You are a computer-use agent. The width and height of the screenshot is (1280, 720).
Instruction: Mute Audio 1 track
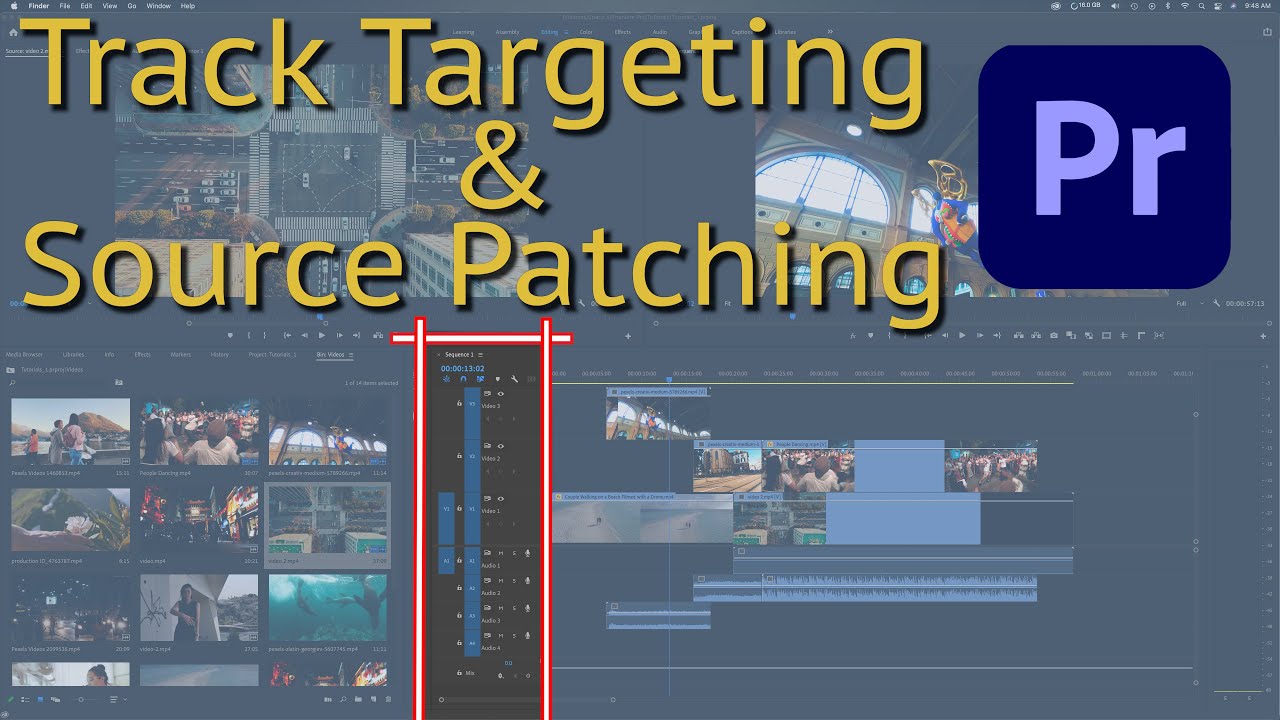pos(501,553)
